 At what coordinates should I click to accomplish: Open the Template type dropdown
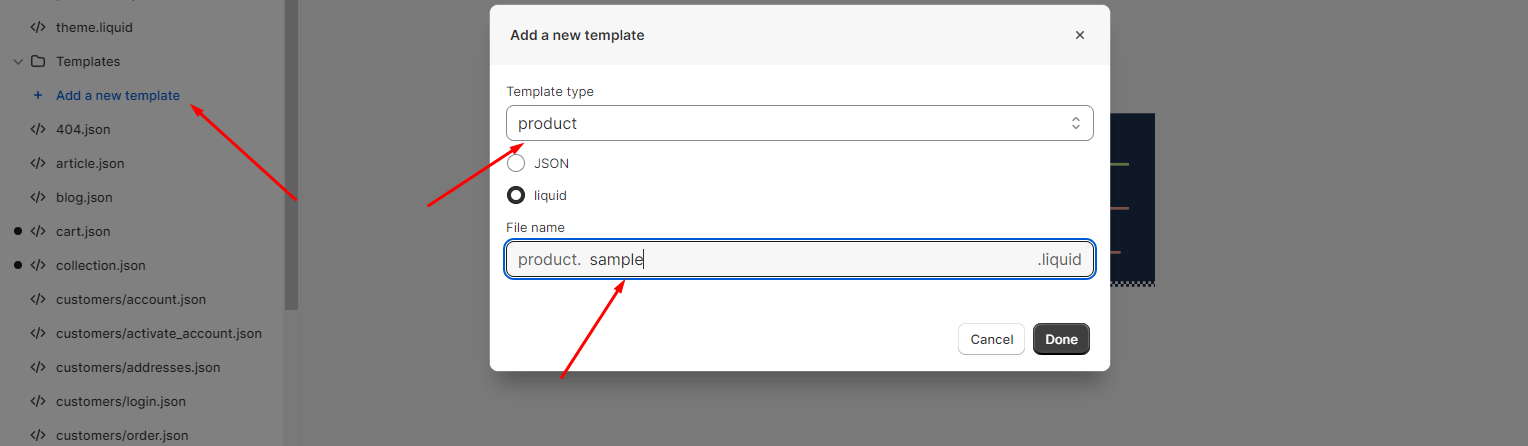coord(800,123)
